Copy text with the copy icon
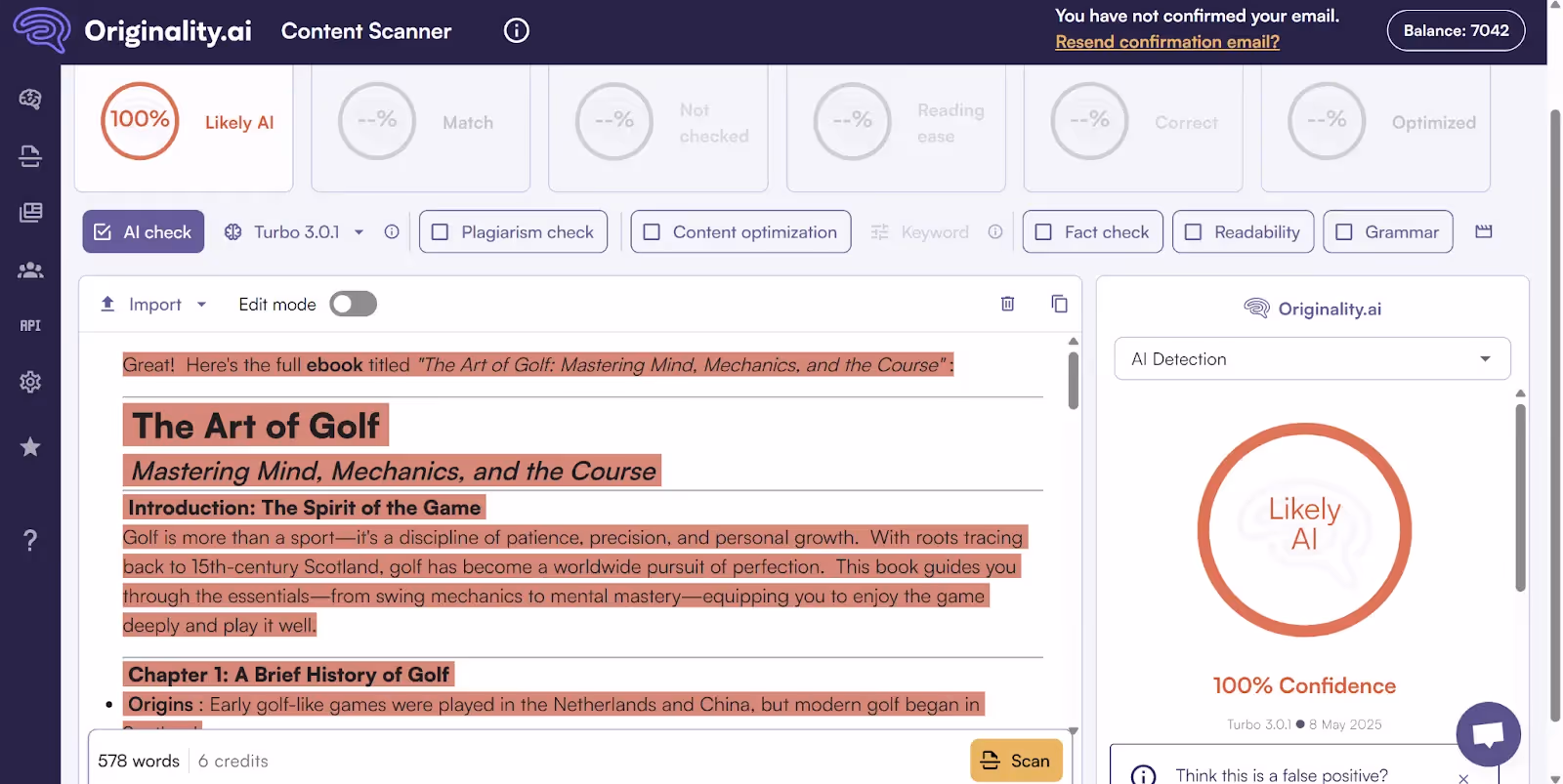Image resolution: width=1563 pixels, height=784 pixels. coord(1059,304)
